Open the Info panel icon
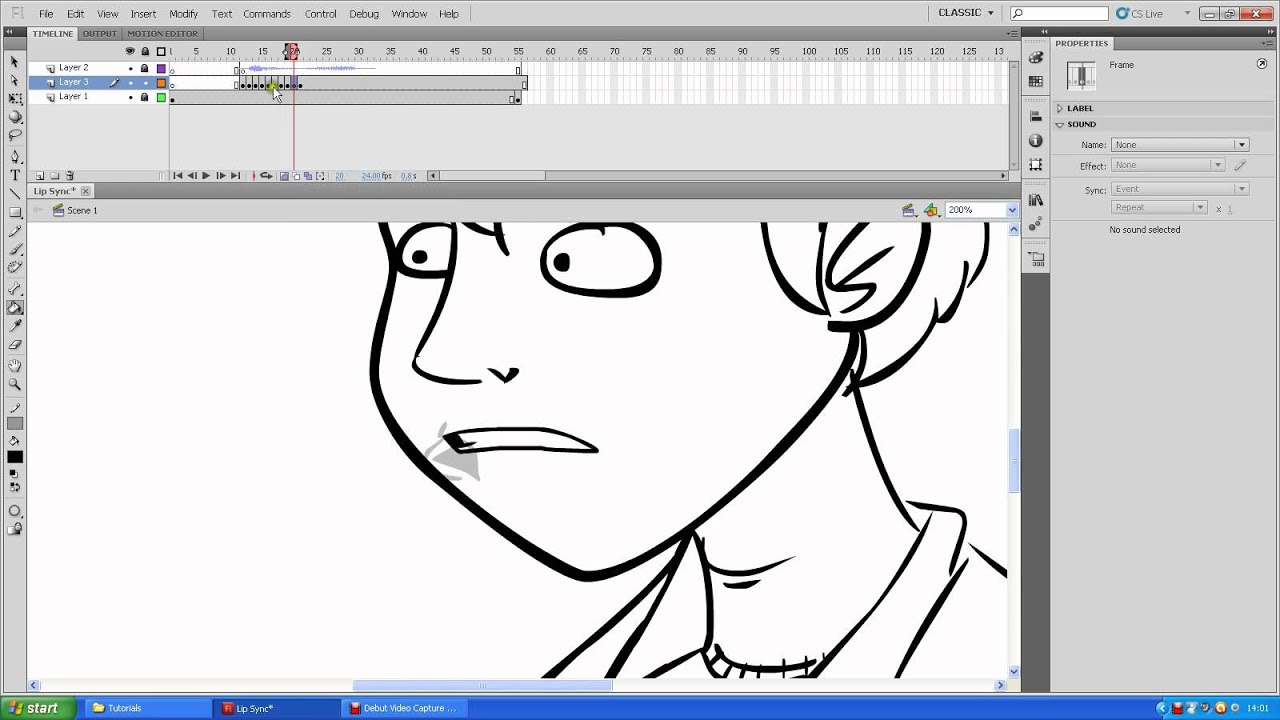1280x720 pixels. [x=1036, y=141]
